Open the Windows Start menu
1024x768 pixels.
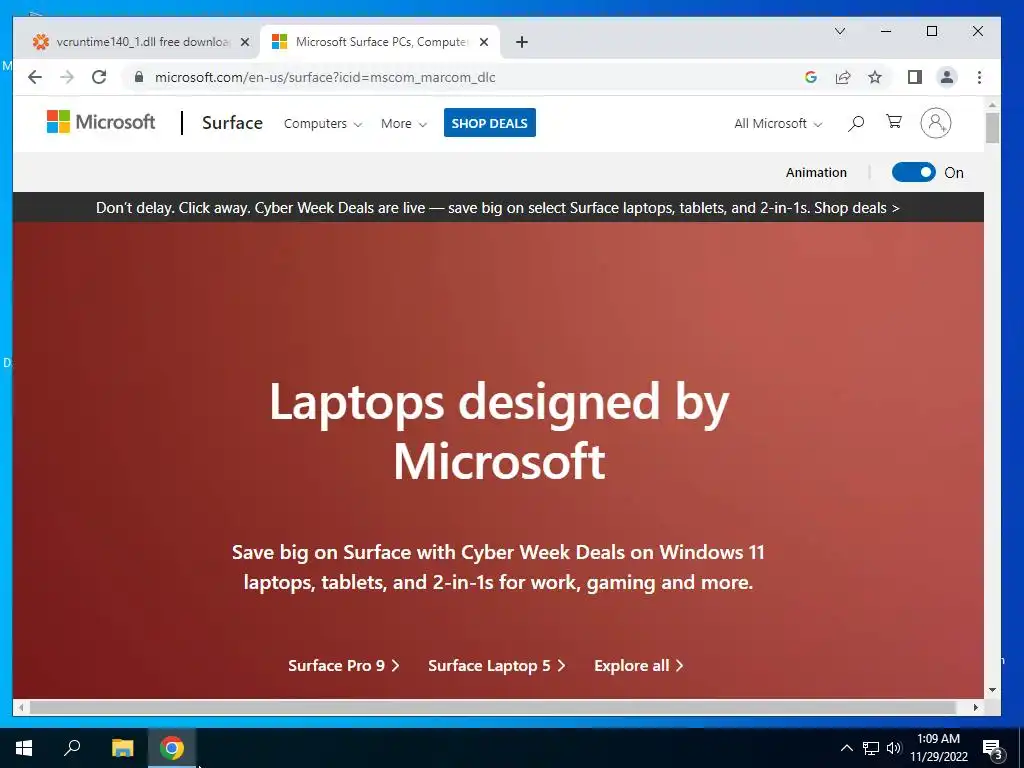pos(24,748)
